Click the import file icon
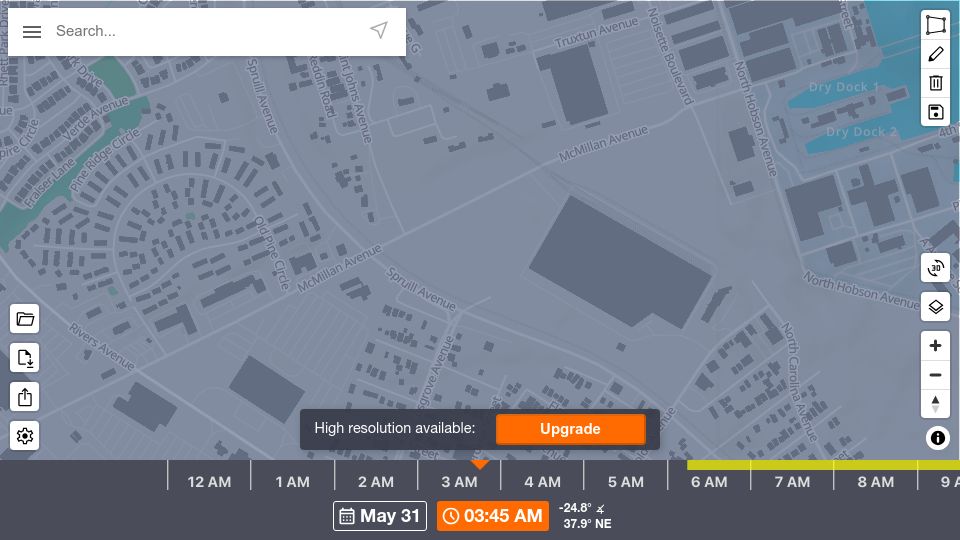Image resolution: width=960 pixels, height=540 pixels. tap(24, 358)
